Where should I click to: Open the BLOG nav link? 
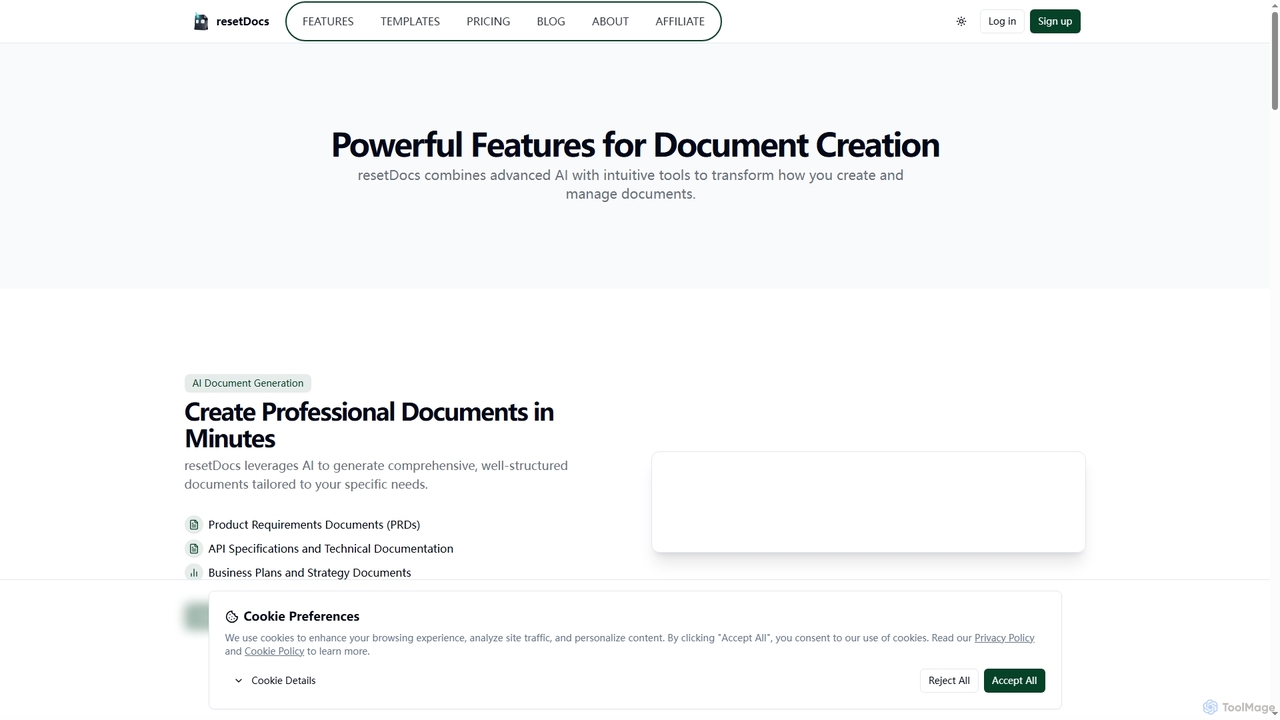point(551,21)
